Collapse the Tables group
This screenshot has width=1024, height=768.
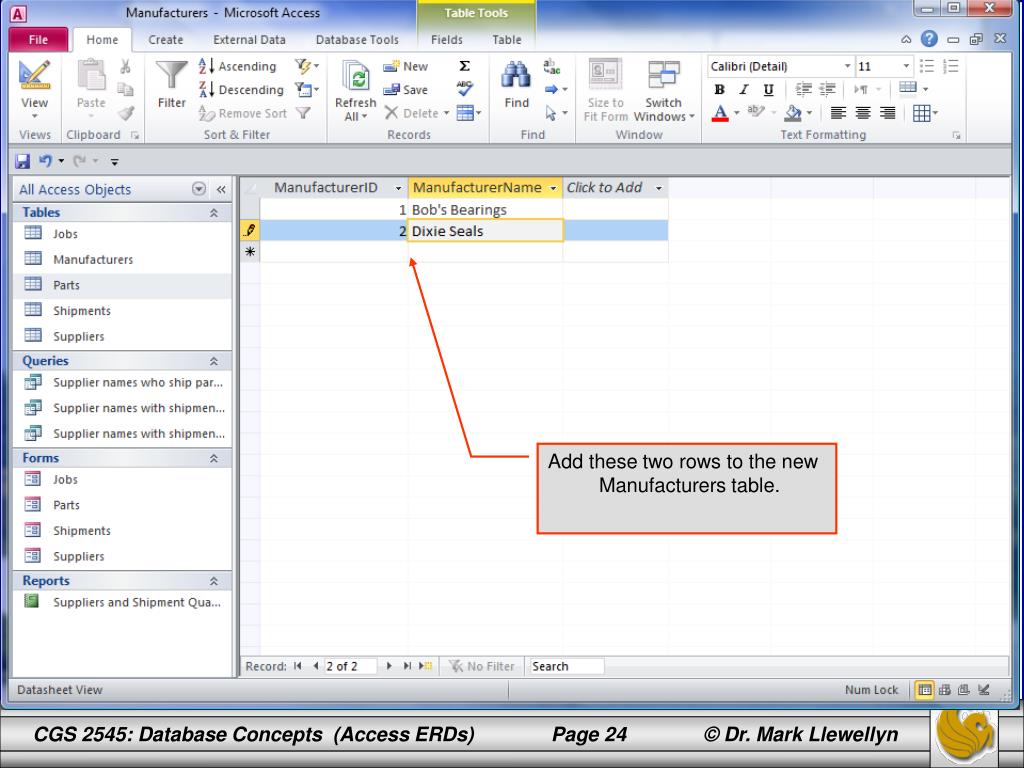(x=214, y=213)
